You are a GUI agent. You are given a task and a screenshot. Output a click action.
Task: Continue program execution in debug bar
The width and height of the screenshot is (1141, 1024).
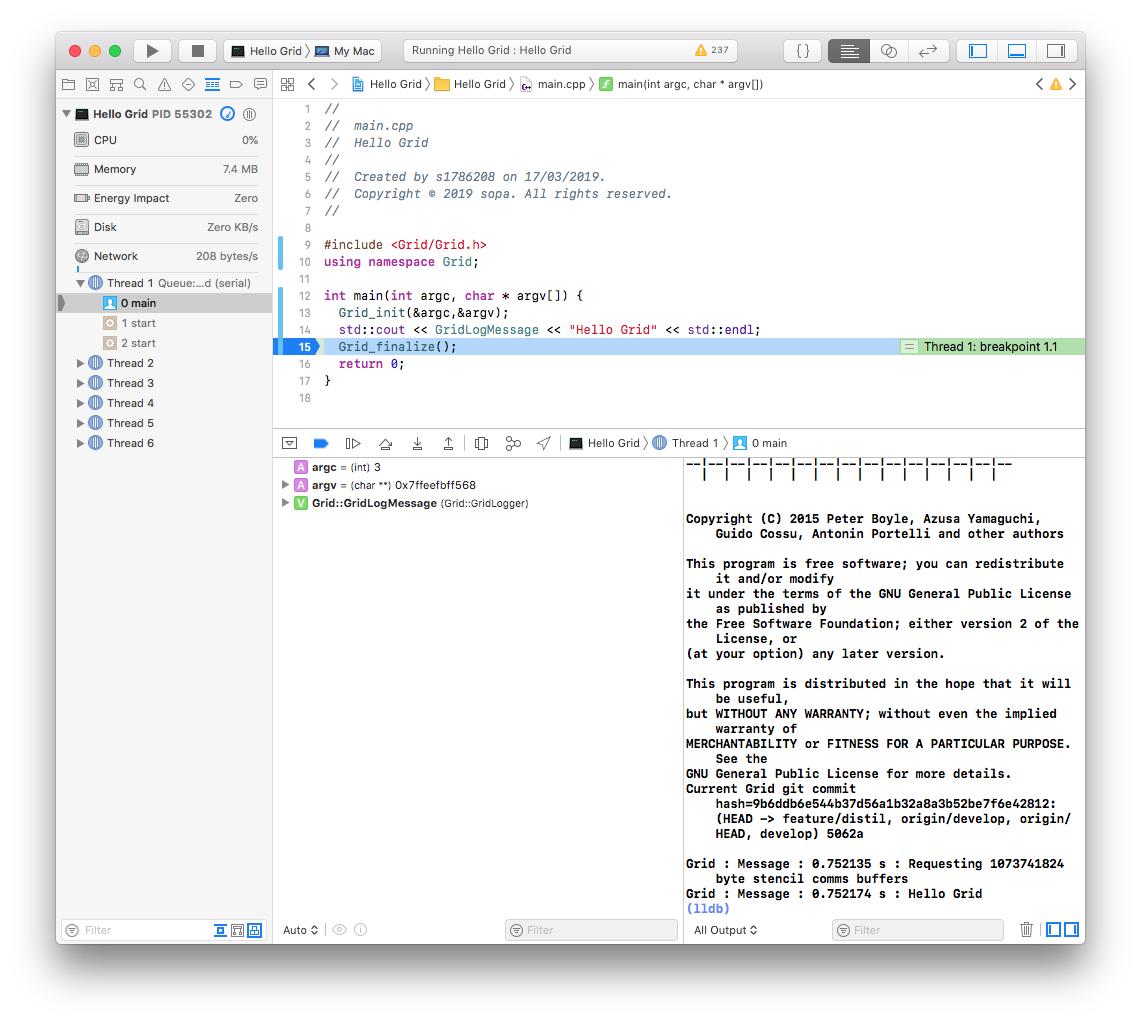(x=352, y=443)
